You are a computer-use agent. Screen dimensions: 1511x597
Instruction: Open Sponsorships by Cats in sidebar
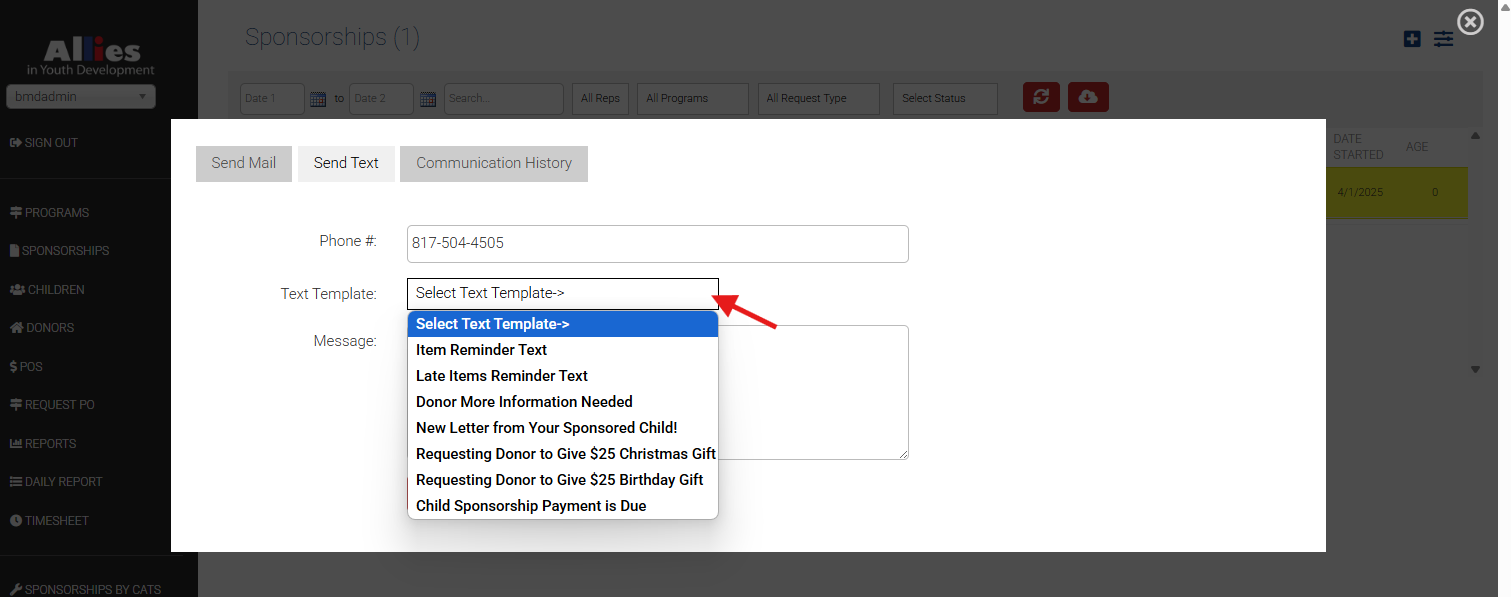click(85, 590)
